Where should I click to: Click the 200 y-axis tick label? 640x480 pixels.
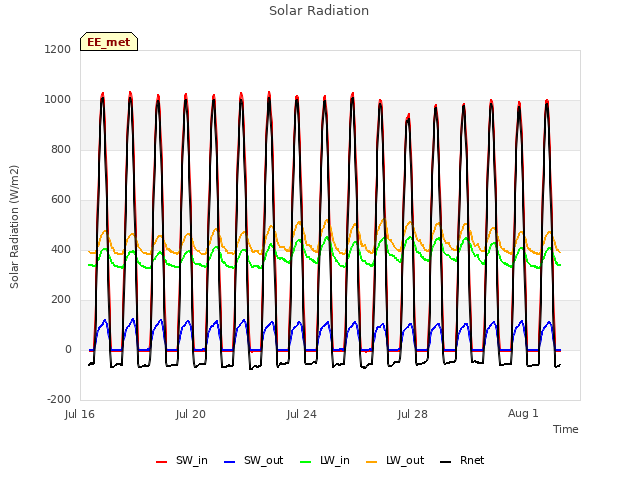61,300
